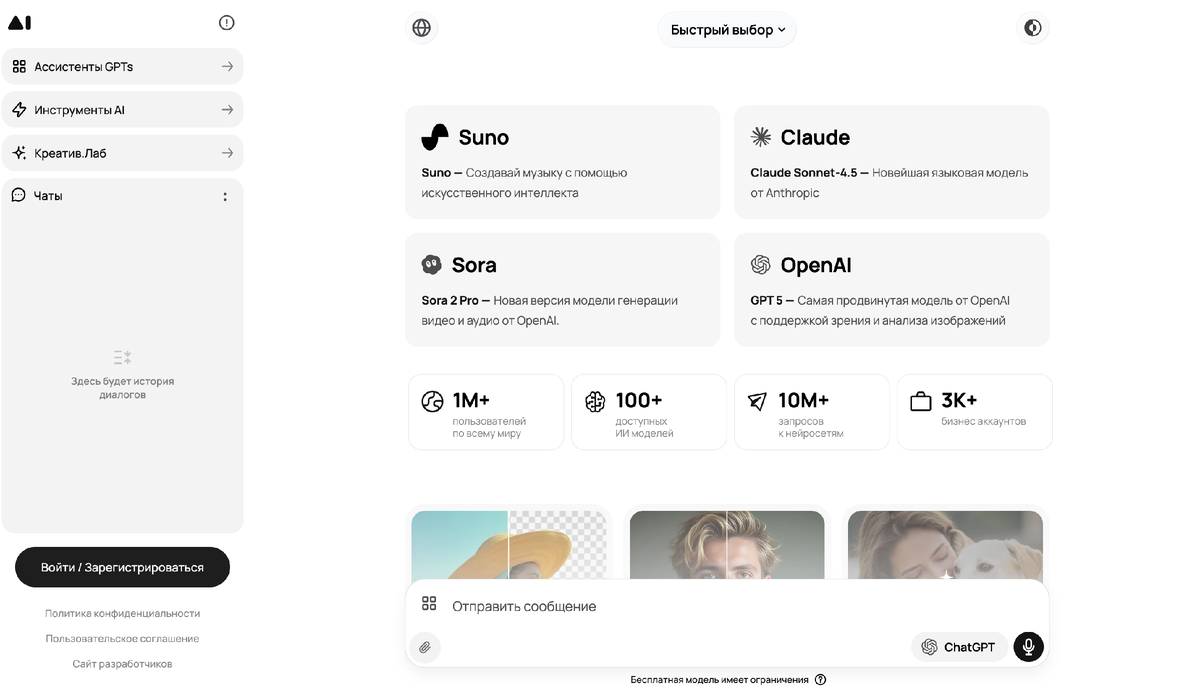Click the grid icon inside the message bar
This screenshot has width=1200, height=688.
pyautogui.click(x=429, y=603)
